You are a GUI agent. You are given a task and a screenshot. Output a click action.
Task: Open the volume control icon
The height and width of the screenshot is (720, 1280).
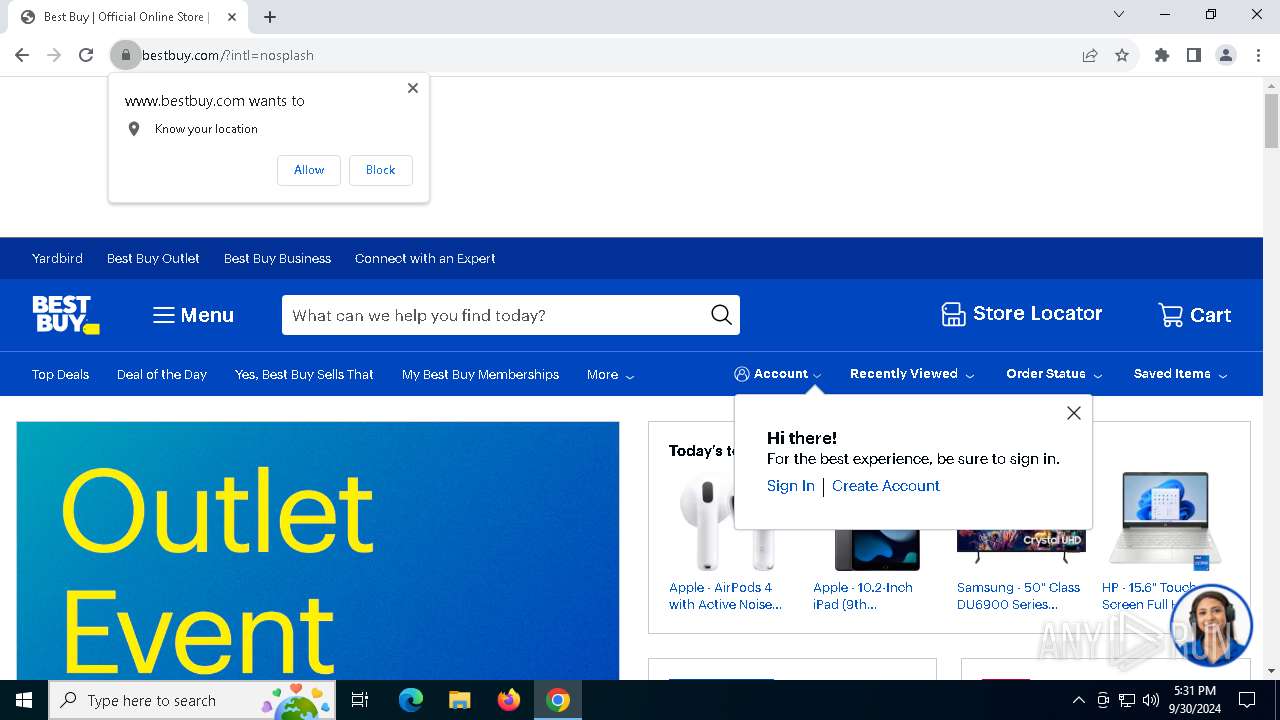tap(1151, 700)
